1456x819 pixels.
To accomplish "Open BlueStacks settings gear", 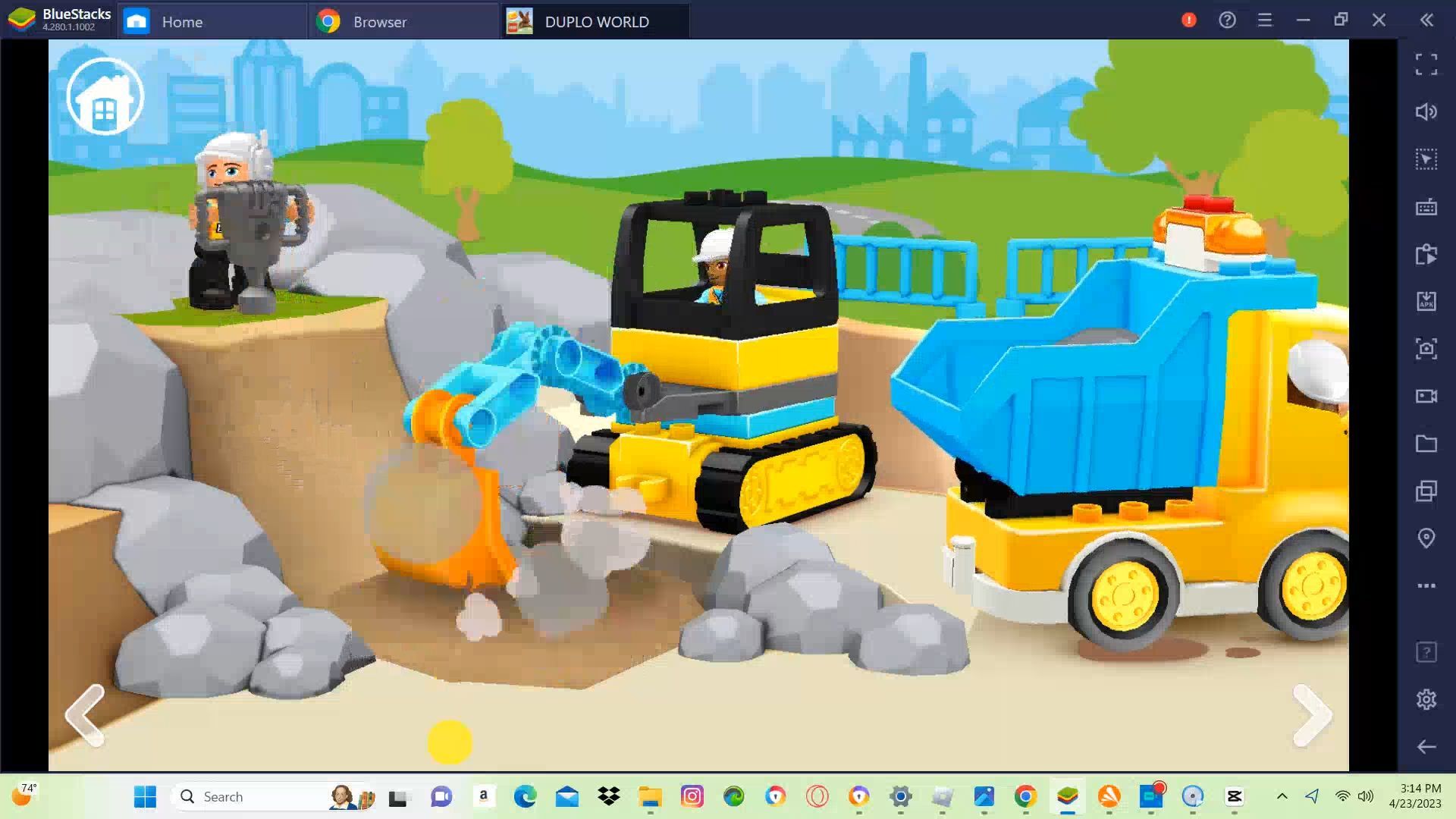I will pyautogui.click(x=1426, y=699).
